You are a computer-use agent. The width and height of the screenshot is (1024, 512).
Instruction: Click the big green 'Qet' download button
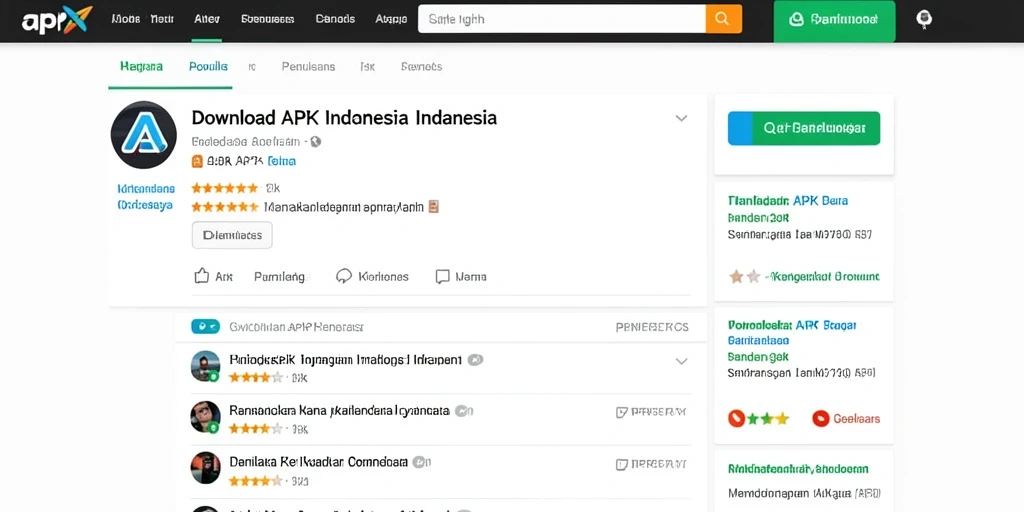[804, 128]
